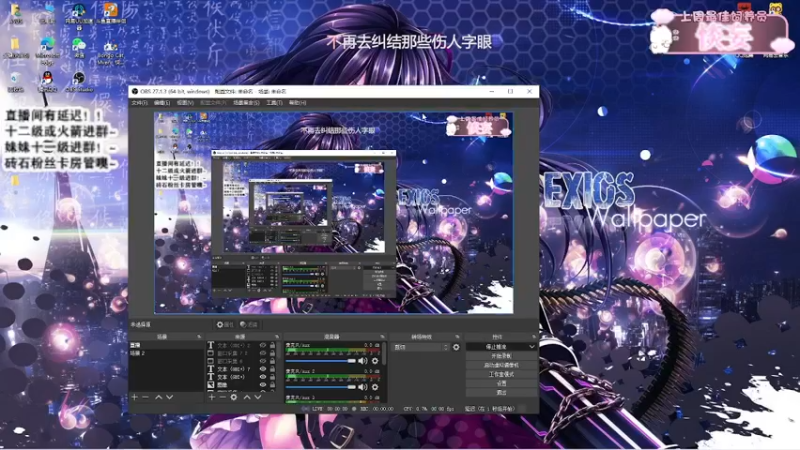Move source up in Sources panel
This screenshot has width=800, height=450.
(247, 397)
